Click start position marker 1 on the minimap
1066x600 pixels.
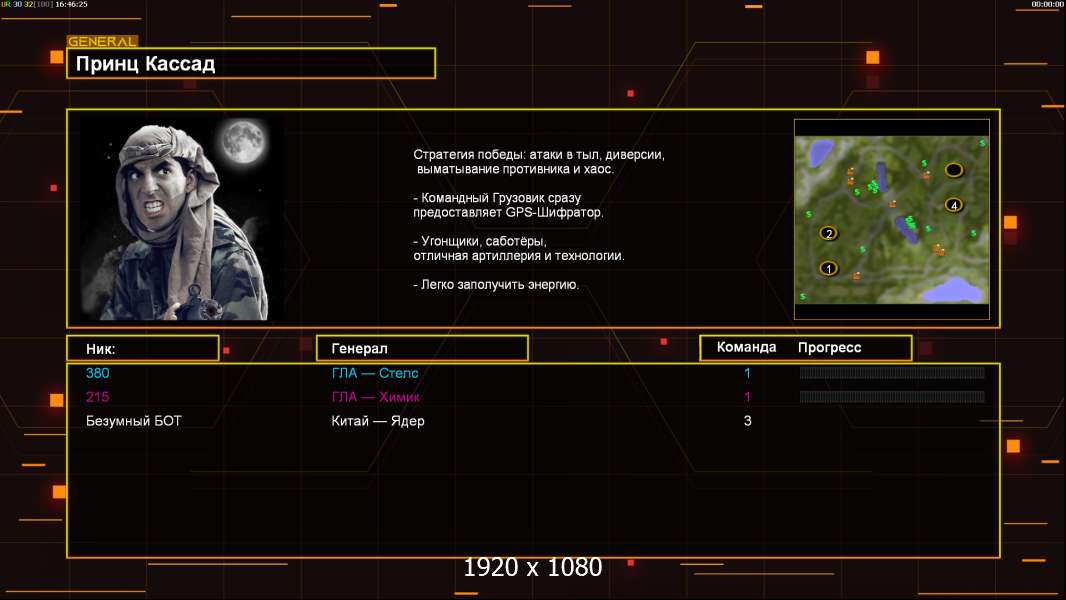coord(828,268)
